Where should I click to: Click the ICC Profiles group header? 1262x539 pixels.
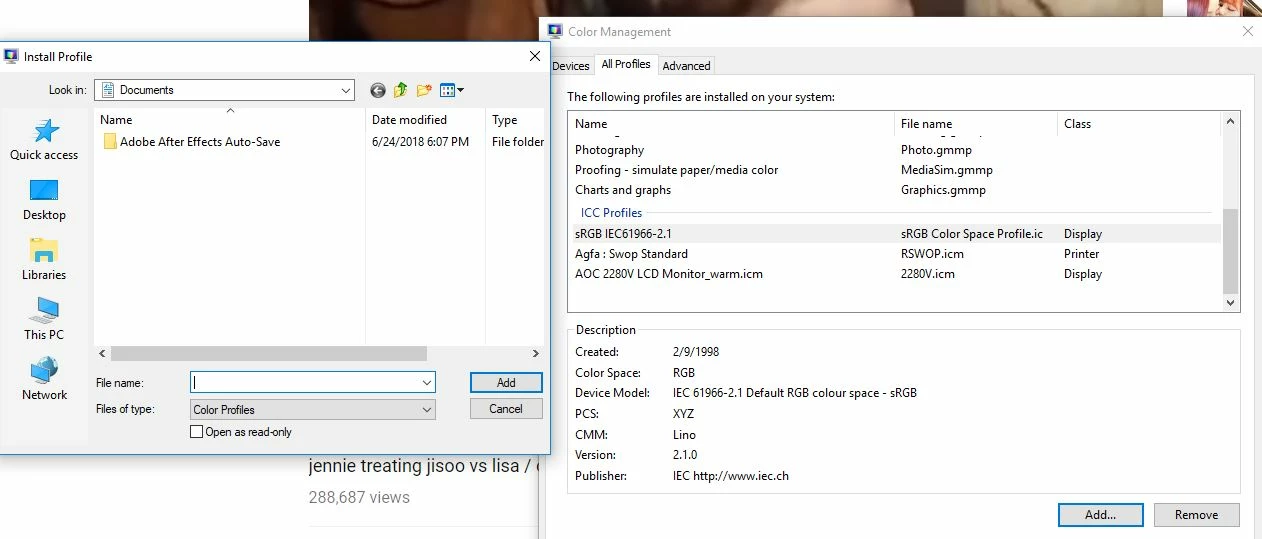(611, 213)
